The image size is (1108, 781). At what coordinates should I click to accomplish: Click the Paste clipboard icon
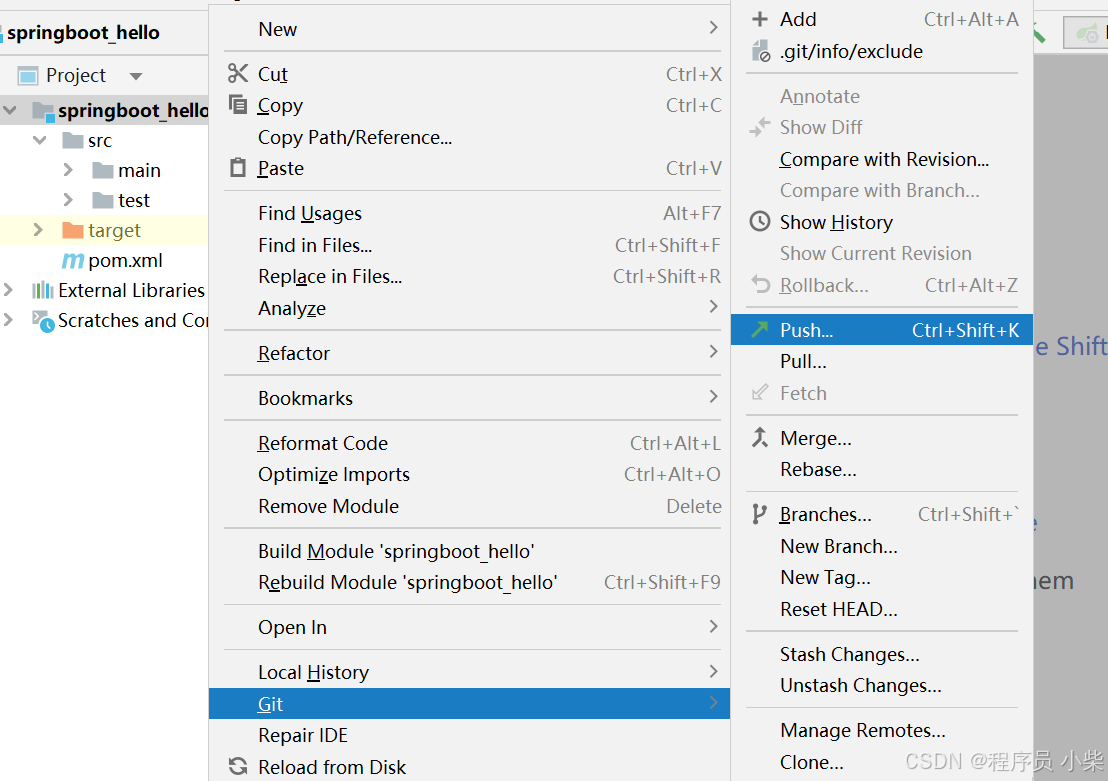coord(238,168)
